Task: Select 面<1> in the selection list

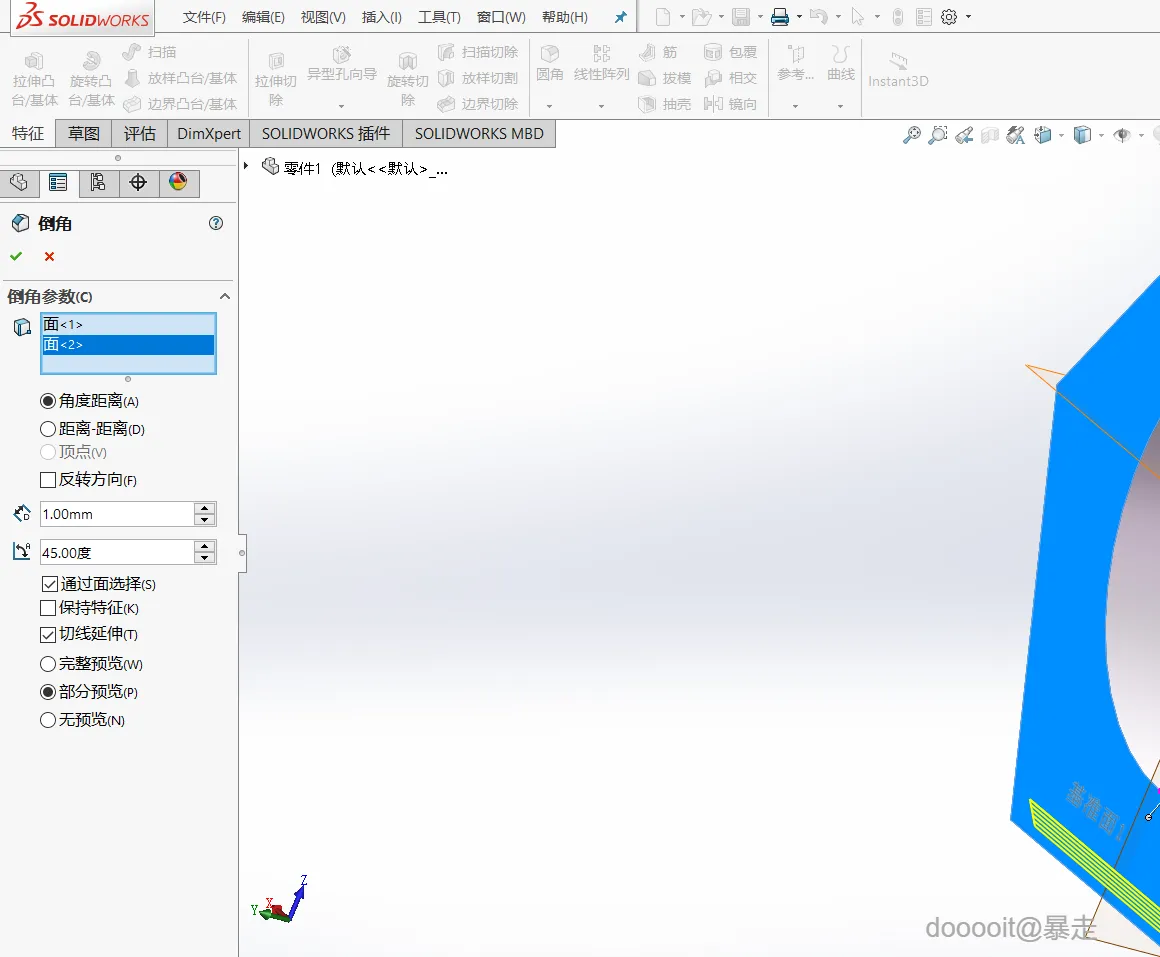Action: click(x=128, y=324)
